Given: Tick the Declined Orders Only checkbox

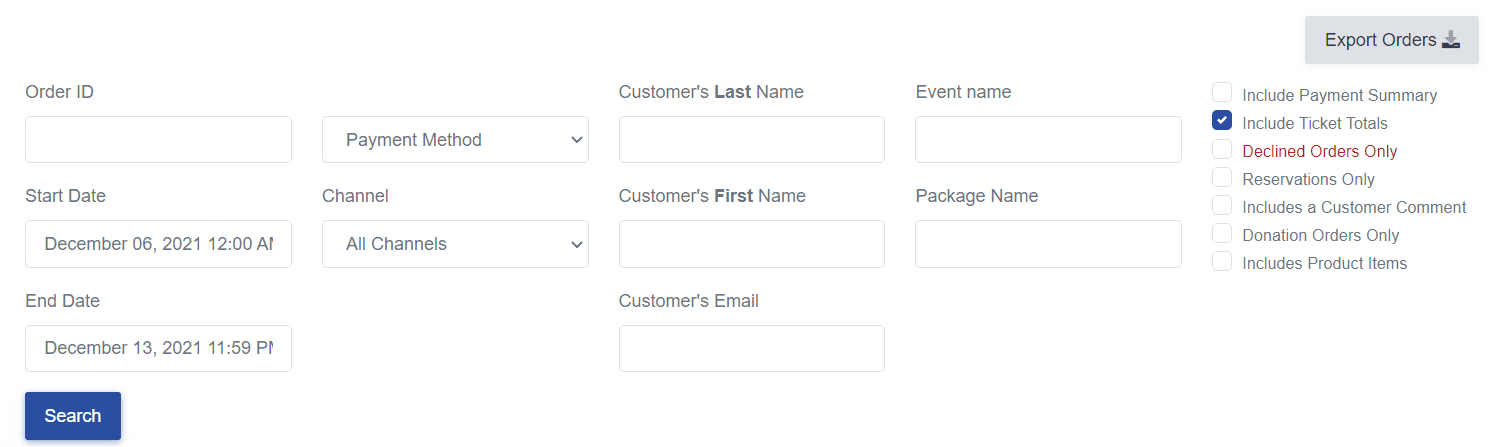Looking at the screenshot, I should (x=1222, y=149).
